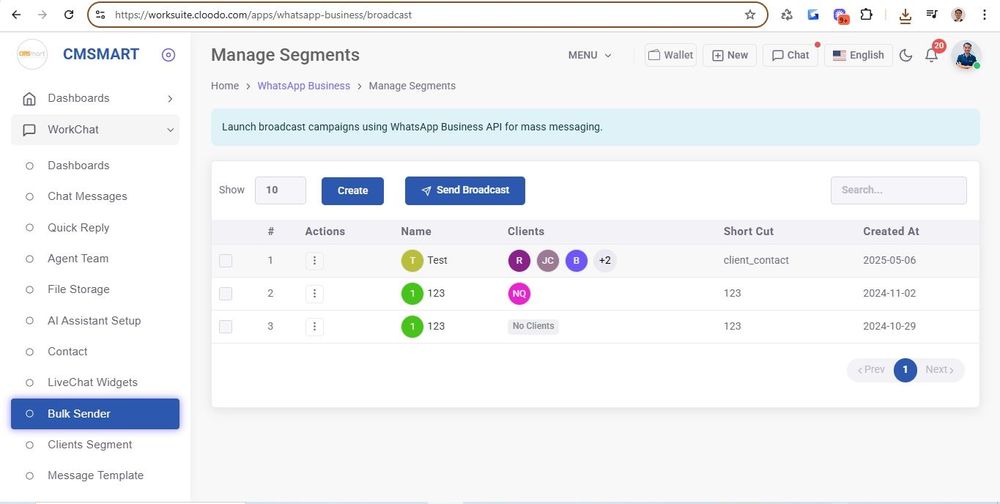Viewport: 1000px width, 504px height.
Task: Open the user profile avatar
Action: [x=965, y=56]
